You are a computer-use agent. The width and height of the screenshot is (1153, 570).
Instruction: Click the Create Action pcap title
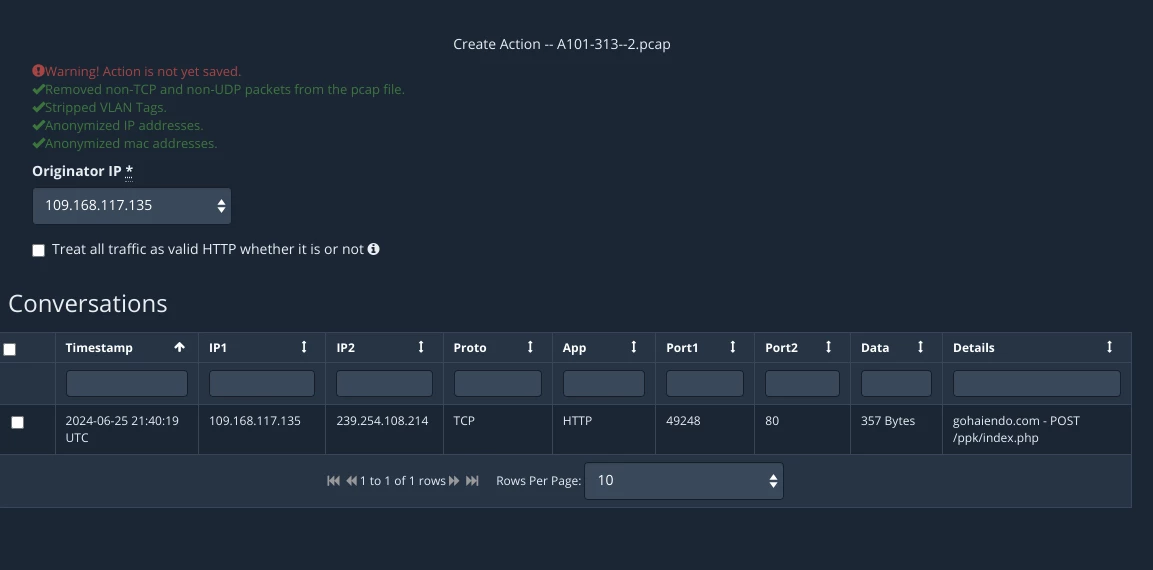click(562, 44)
